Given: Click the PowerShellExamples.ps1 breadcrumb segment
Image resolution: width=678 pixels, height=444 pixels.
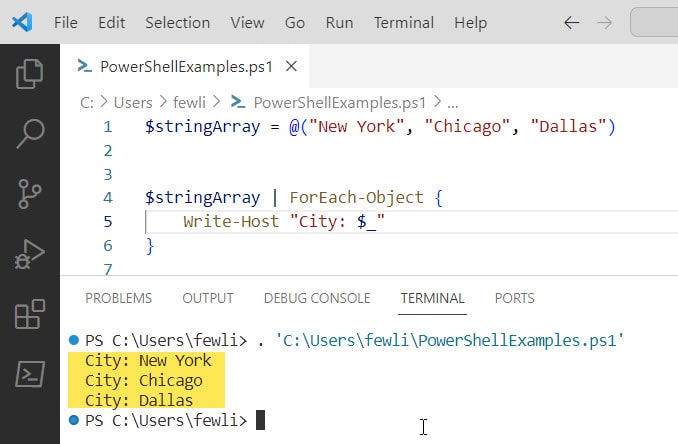Looking at the screenshot, I should tap(329, 103).
